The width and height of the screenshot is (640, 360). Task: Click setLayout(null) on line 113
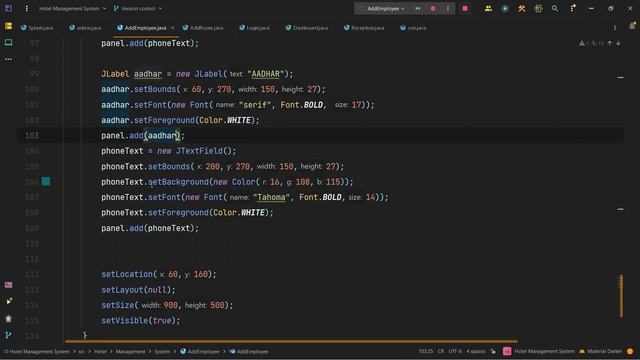point(138,290)
